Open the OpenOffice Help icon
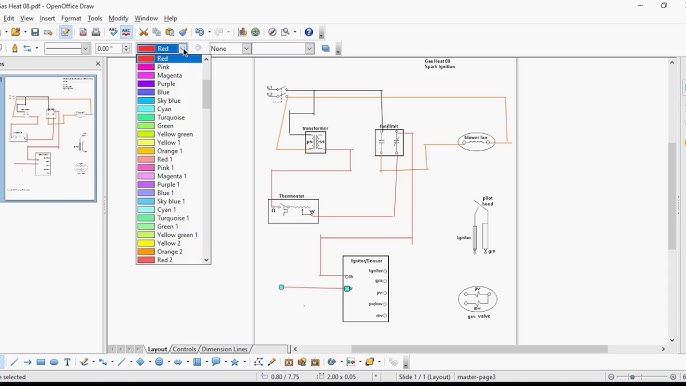Screen dimensions: 686x386 [x=309, y=32]
